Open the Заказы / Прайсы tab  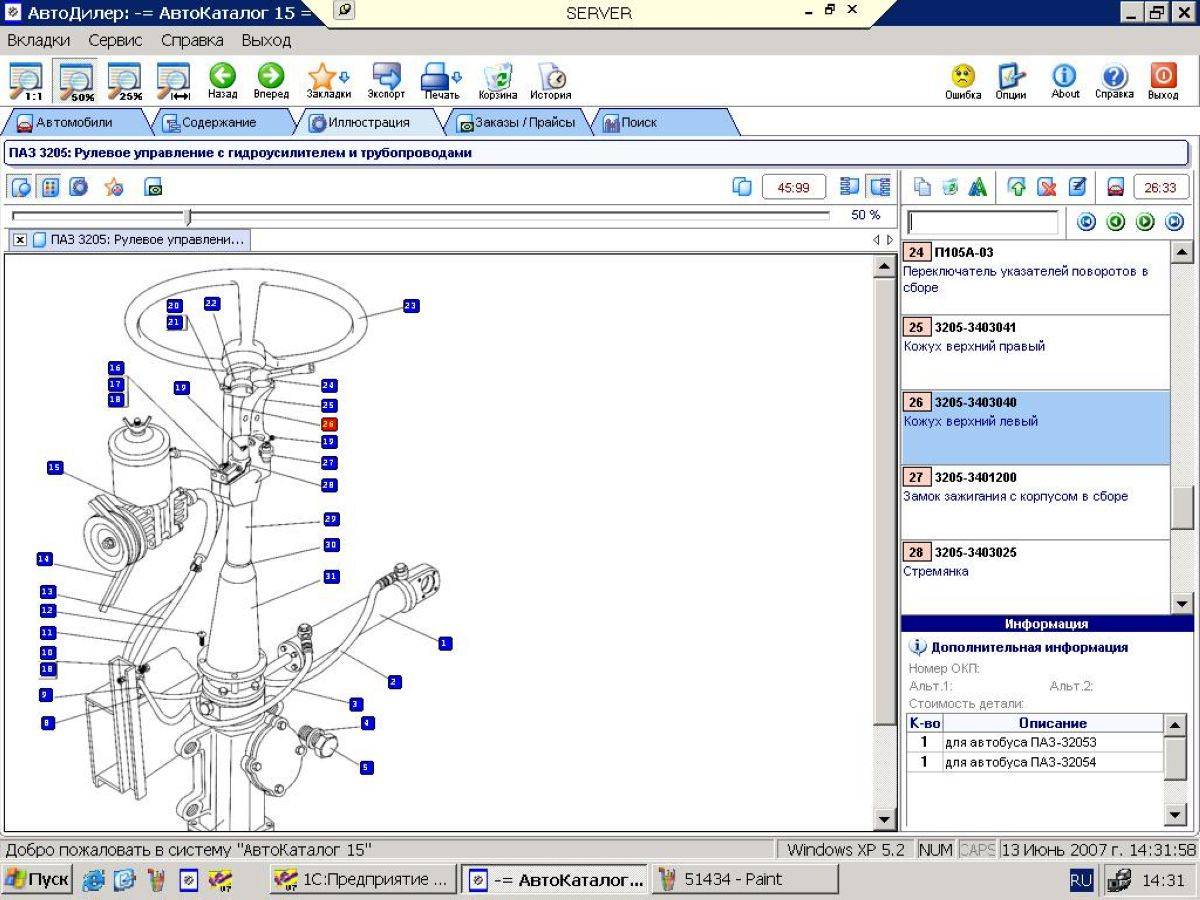coord(517,123)
